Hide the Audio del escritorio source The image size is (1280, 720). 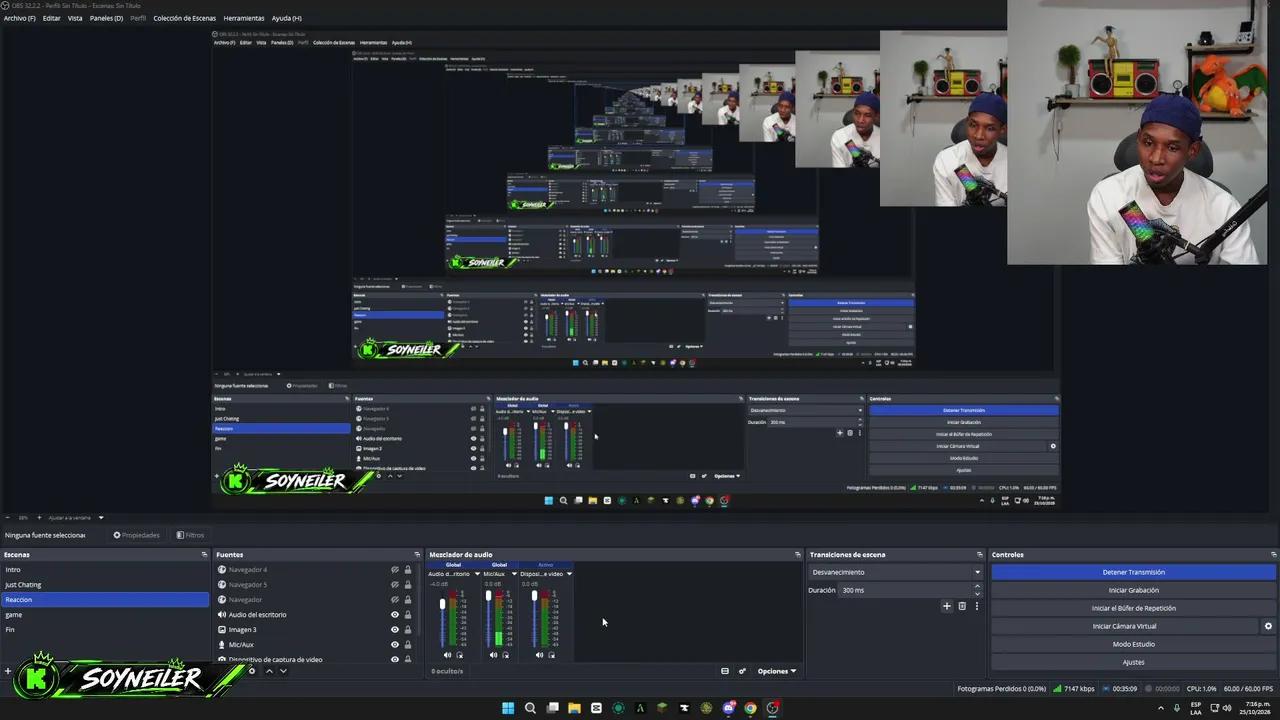pyautogui.click(x=395, y=615)
